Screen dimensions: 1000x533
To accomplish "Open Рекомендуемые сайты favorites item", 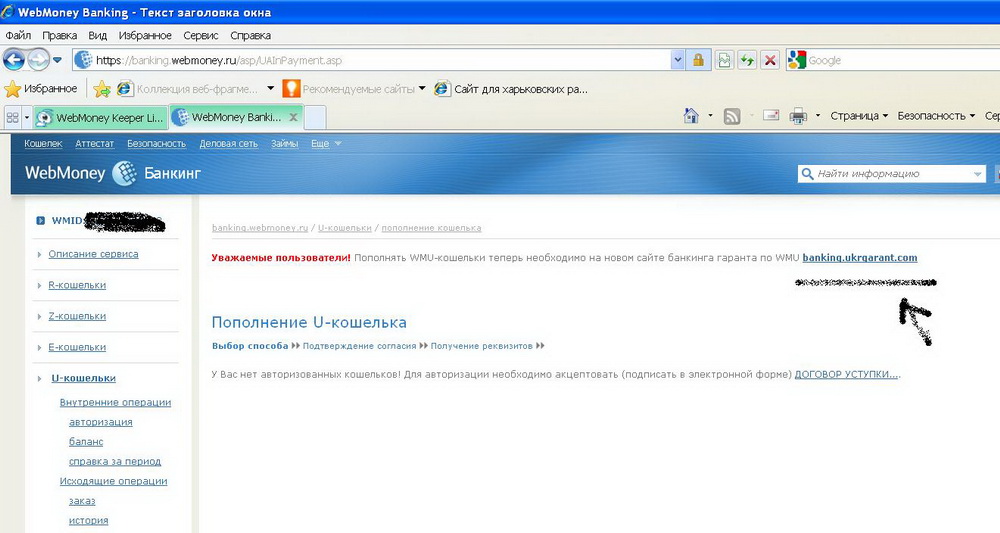I will pos(349,89).
